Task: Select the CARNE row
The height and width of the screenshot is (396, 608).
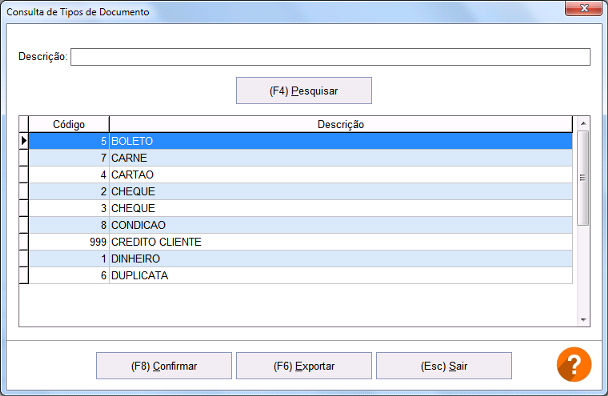Action: click(x=301, y=158)
